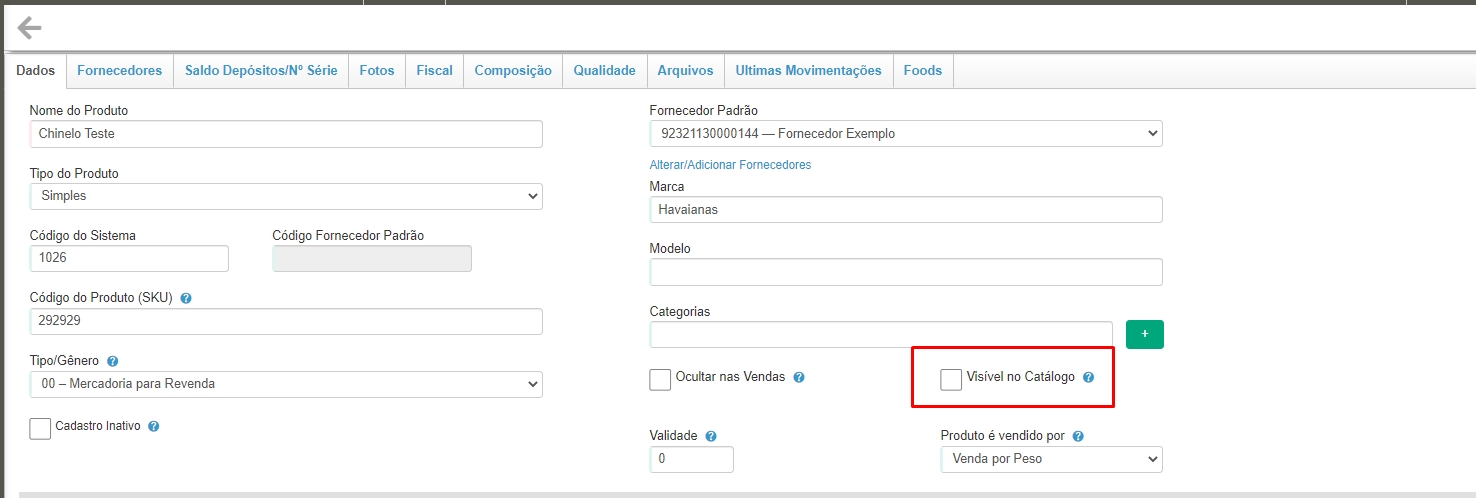This screenshot has height=498, width=1476.
Task: Expand the Tipo/Gênero dropdown
Action: 286,384
